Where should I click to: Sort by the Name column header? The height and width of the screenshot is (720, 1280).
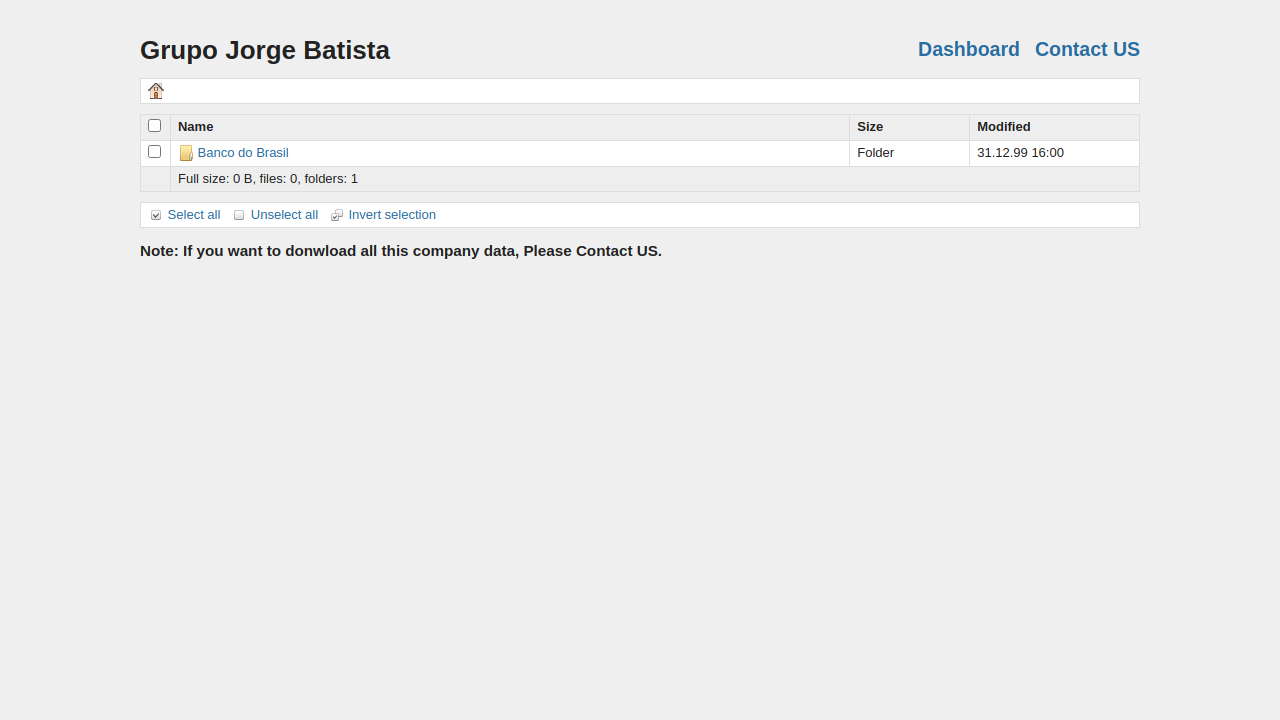tap(196, 127)
